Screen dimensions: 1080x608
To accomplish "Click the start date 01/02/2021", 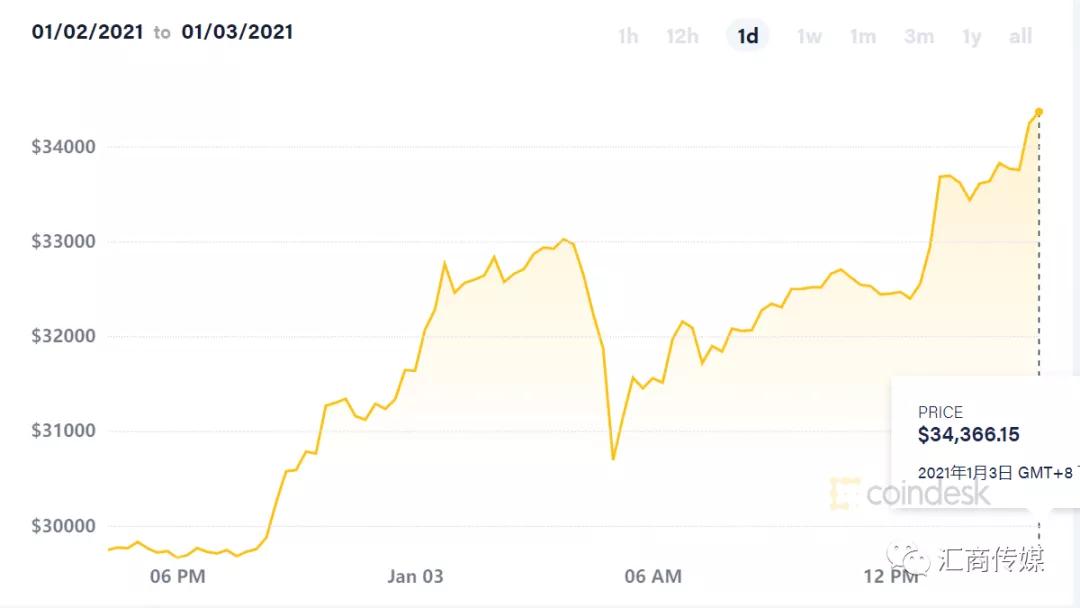I will coord(88,32).
